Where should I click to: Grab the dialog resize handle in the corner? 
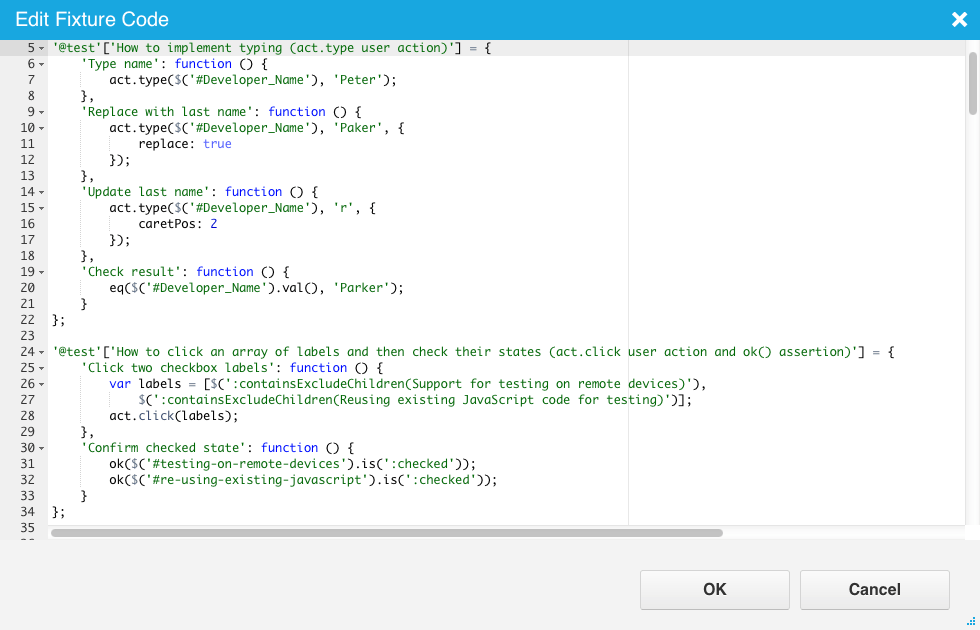coord(971,621)
